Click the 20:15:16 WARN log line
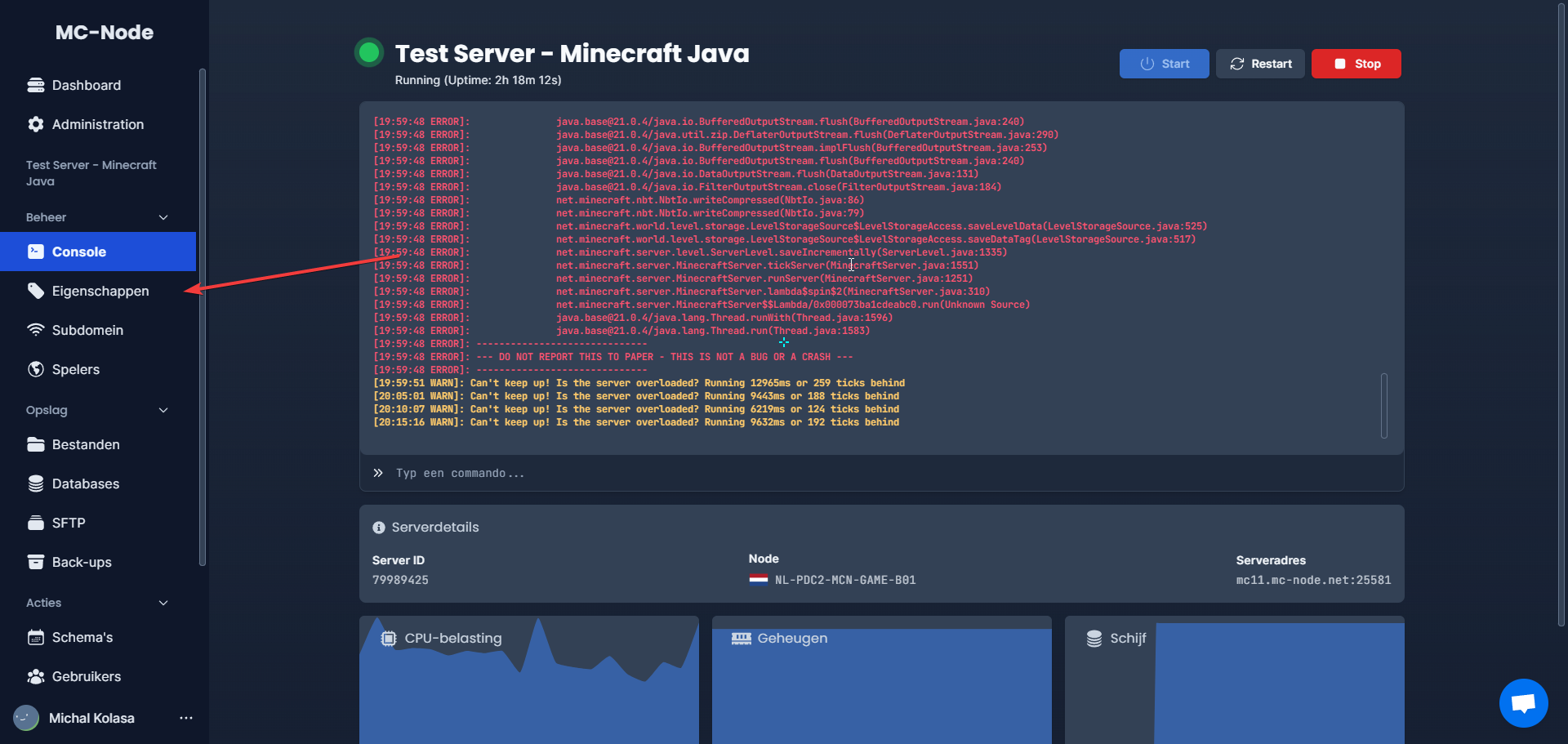This screenshot has width=1568, height=744. [x=636, y=422]
